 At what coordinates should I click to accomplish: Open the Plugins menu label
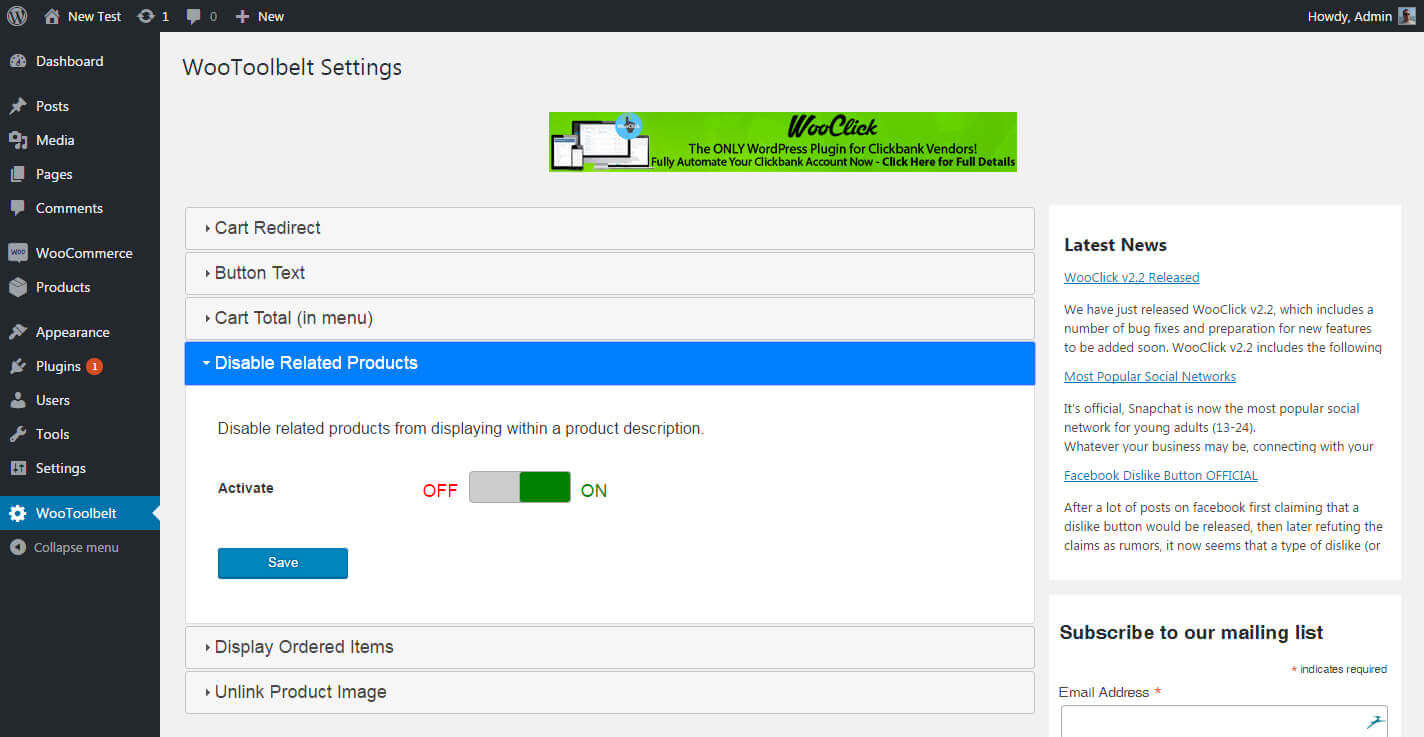click(x=58, y=366)
